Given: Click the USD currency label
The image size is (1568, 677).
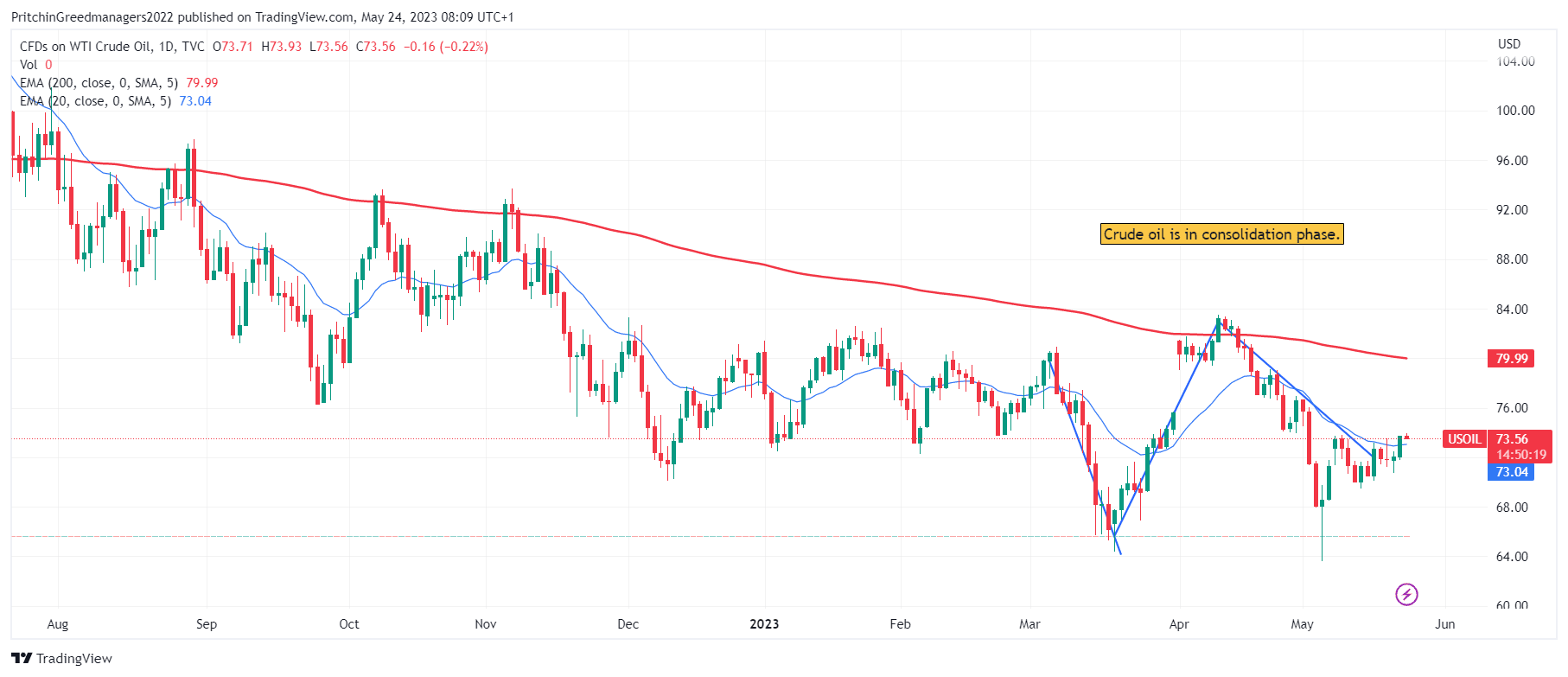Looking at the screenshot, I should click(x=1508, y=43).
